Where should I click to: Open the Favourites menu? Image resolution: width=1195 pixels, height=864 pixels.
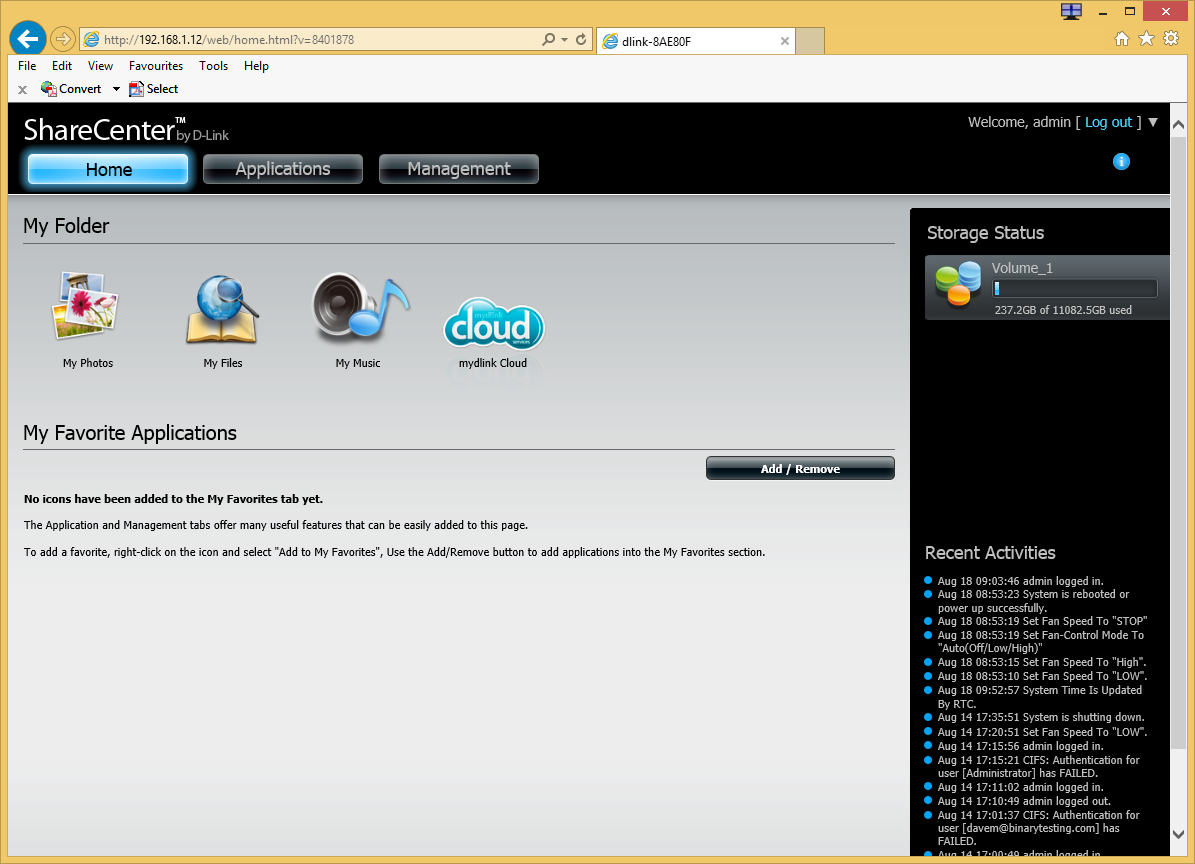click(x=155, y=66)
